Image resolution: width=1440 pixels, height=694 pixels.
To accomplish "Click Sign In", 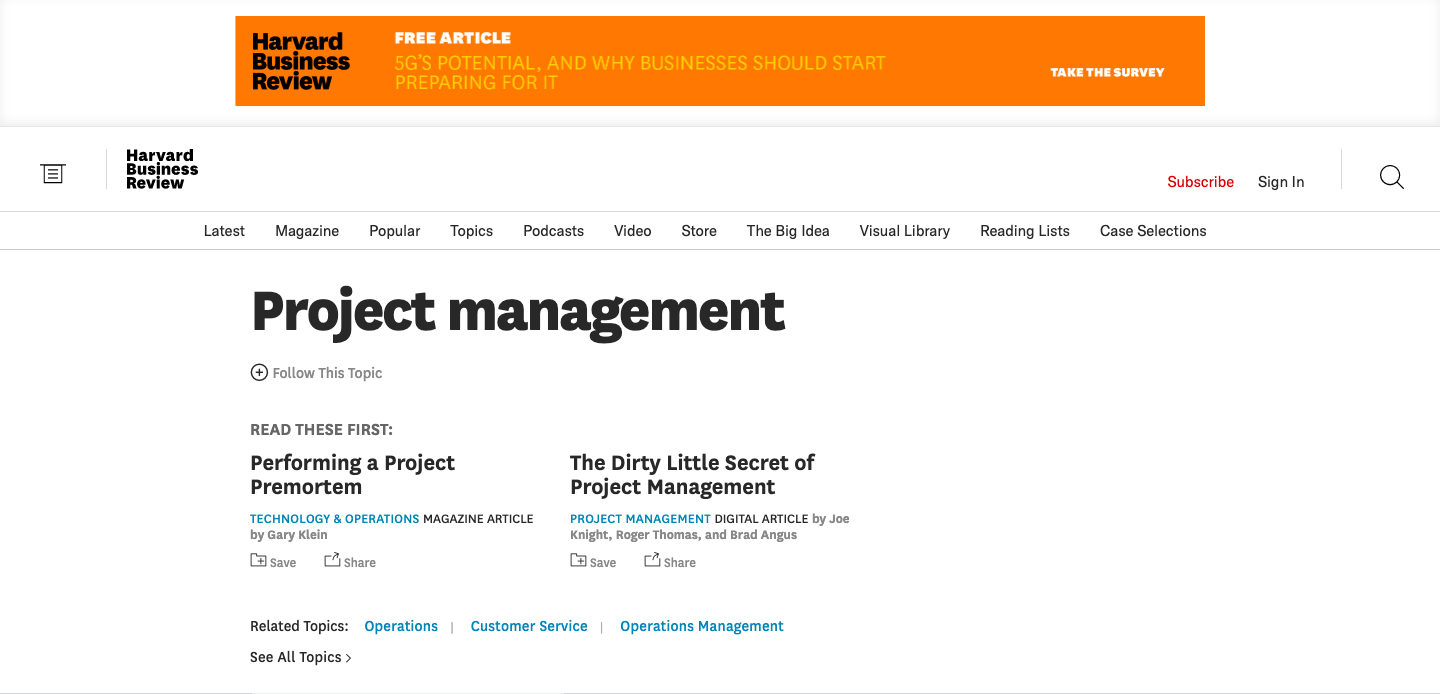I will point(1280,182).
